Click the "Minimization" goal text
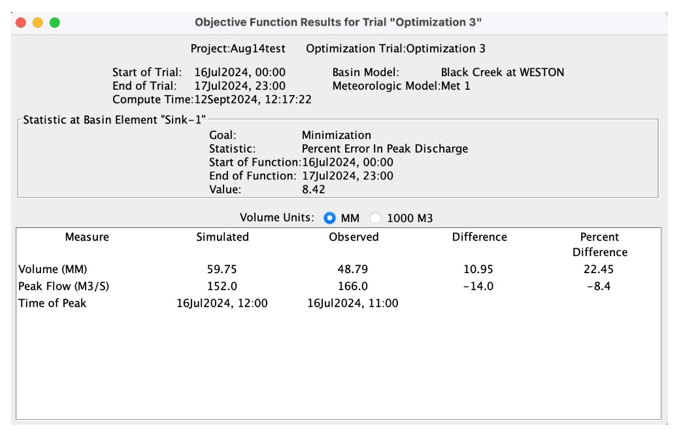Viewport: 675px width, 430px height. 336,135
